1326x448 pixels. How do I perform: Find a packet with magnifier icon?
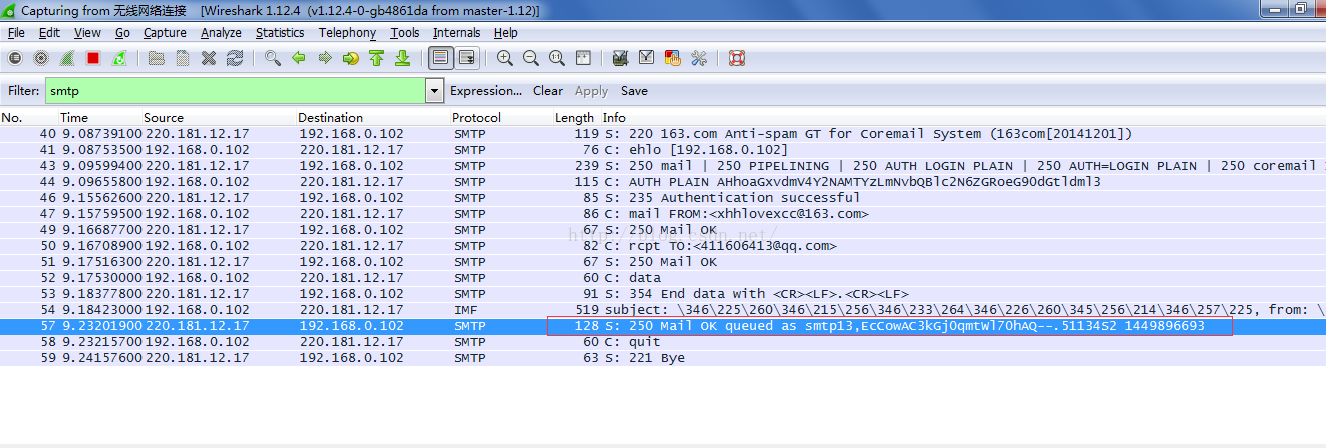273,58
